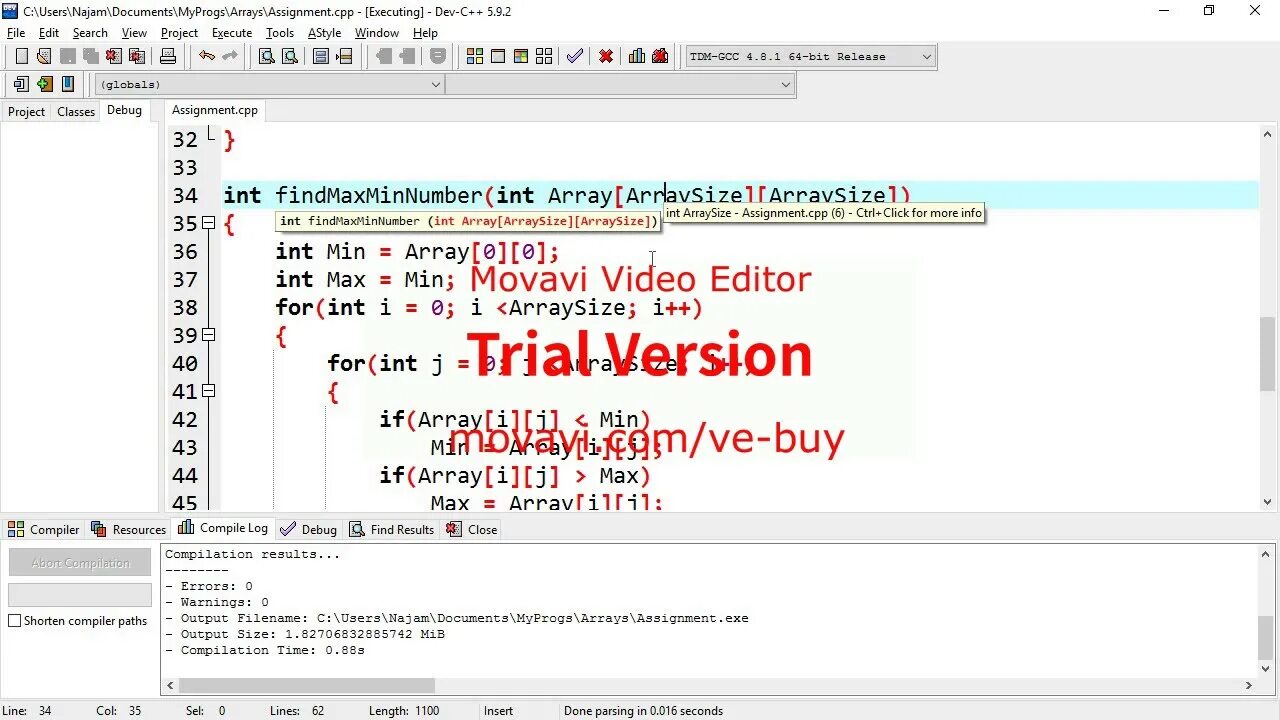Image resolution: width=1280 pixels, height=720 pixels.
Task: Click line number 38 in gutter
Action: pyautogui.click(x=185, y=307)
